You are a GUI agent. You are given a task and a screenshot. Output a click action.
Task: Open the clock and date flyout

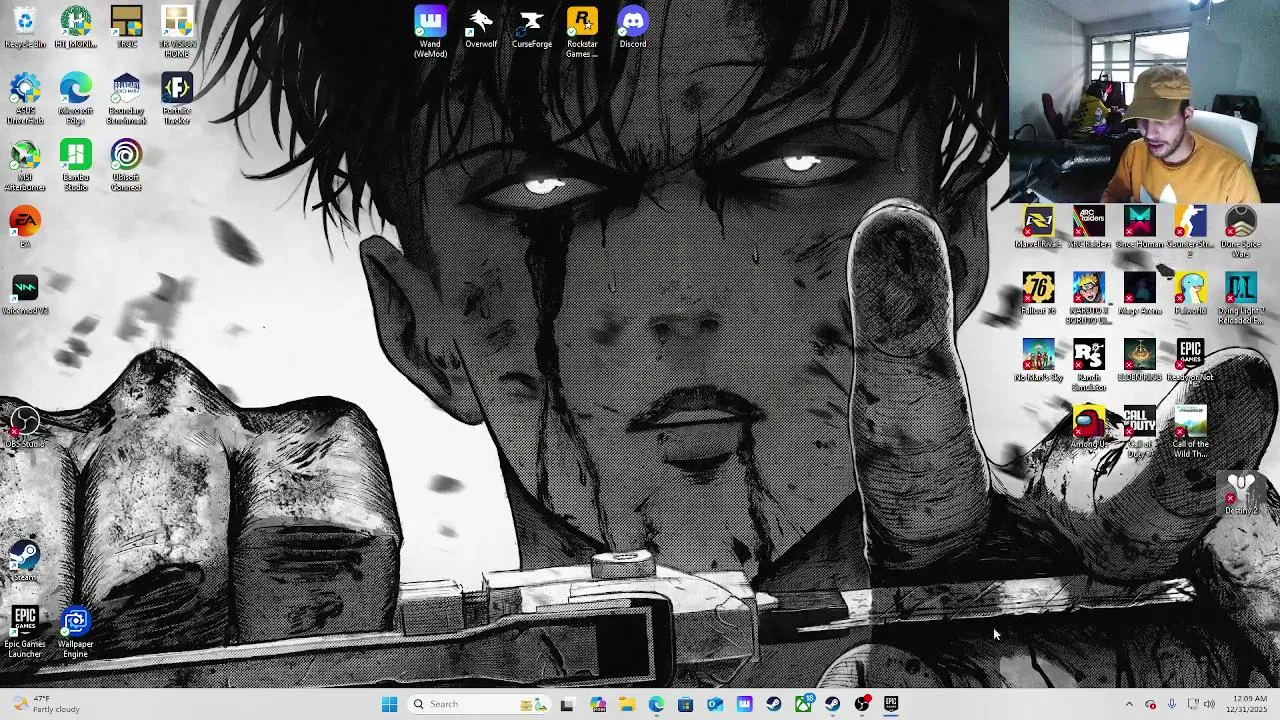(1248, 704)
